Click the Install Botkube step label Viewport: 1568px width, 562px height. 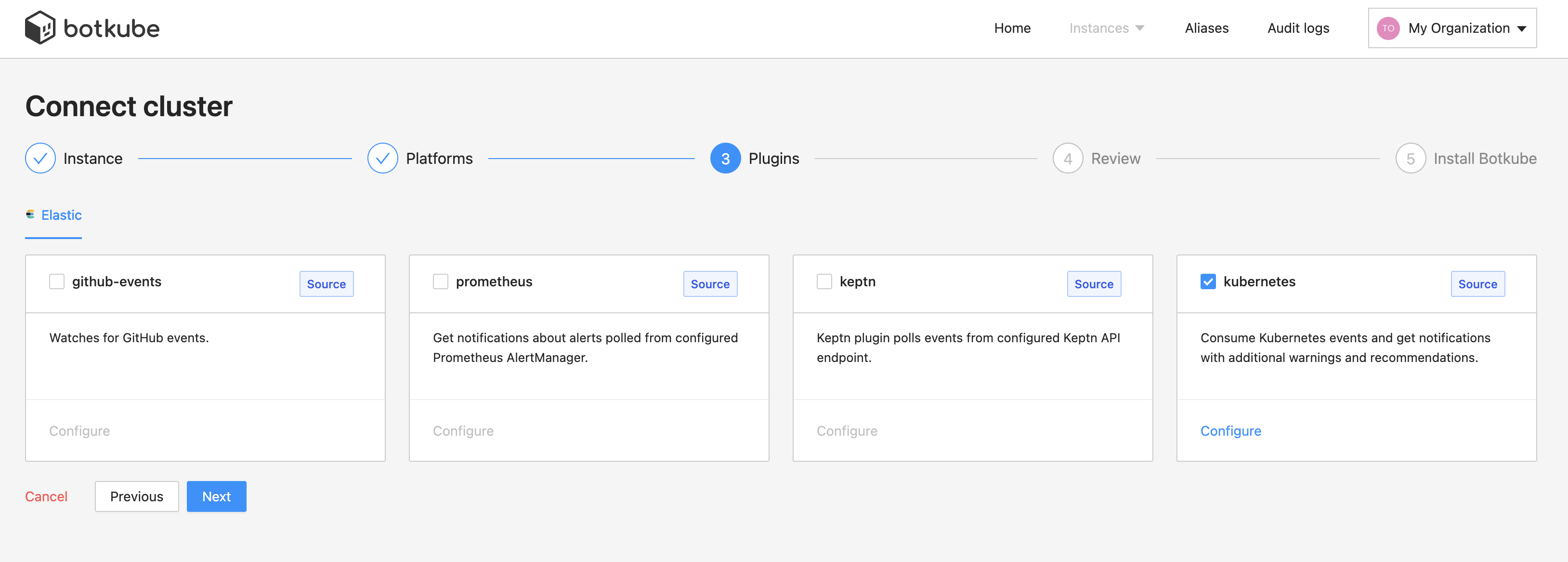(1485, 159)
